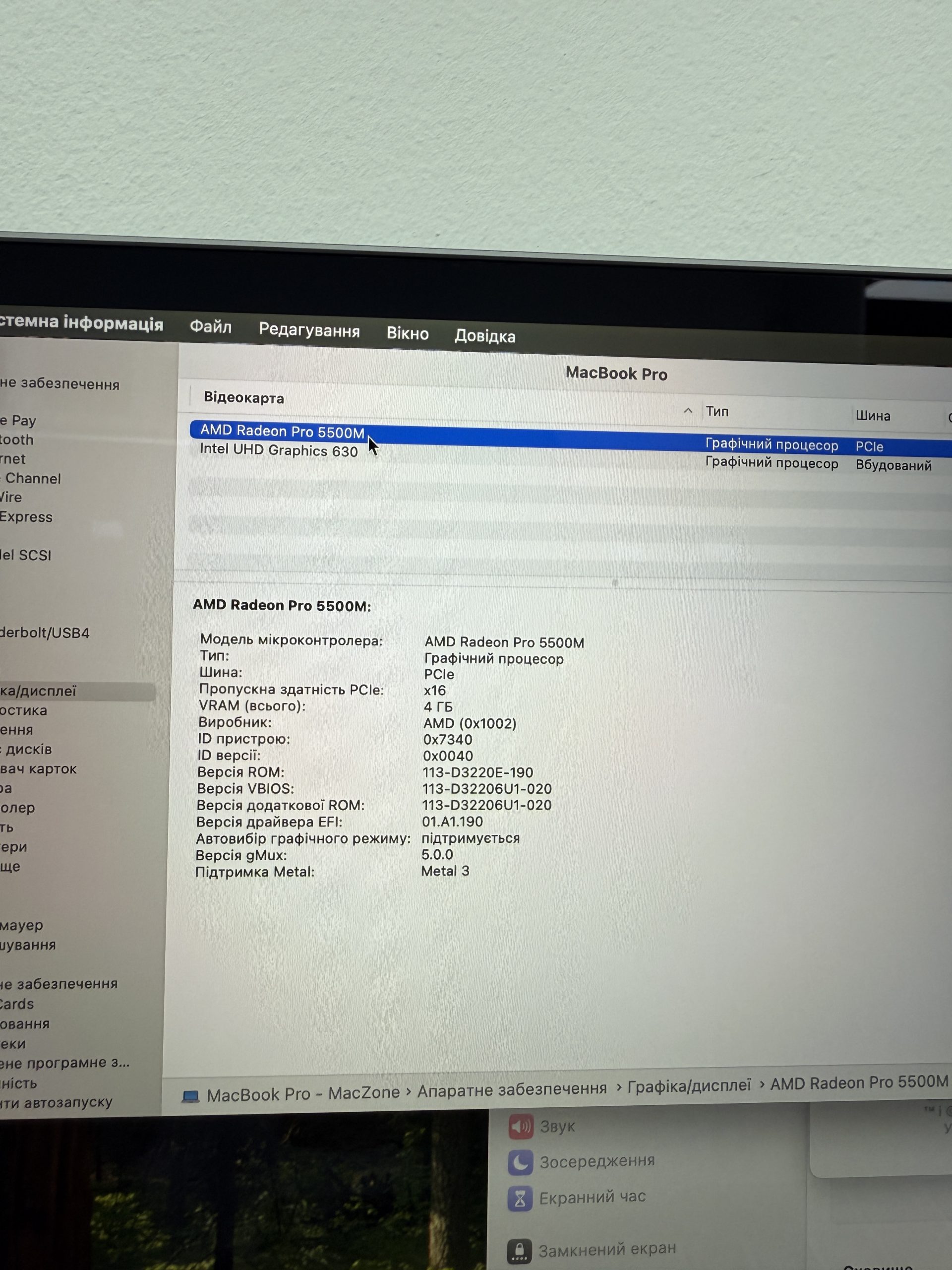Toggle the sort direction arrow in header

(x=688, y=410)
